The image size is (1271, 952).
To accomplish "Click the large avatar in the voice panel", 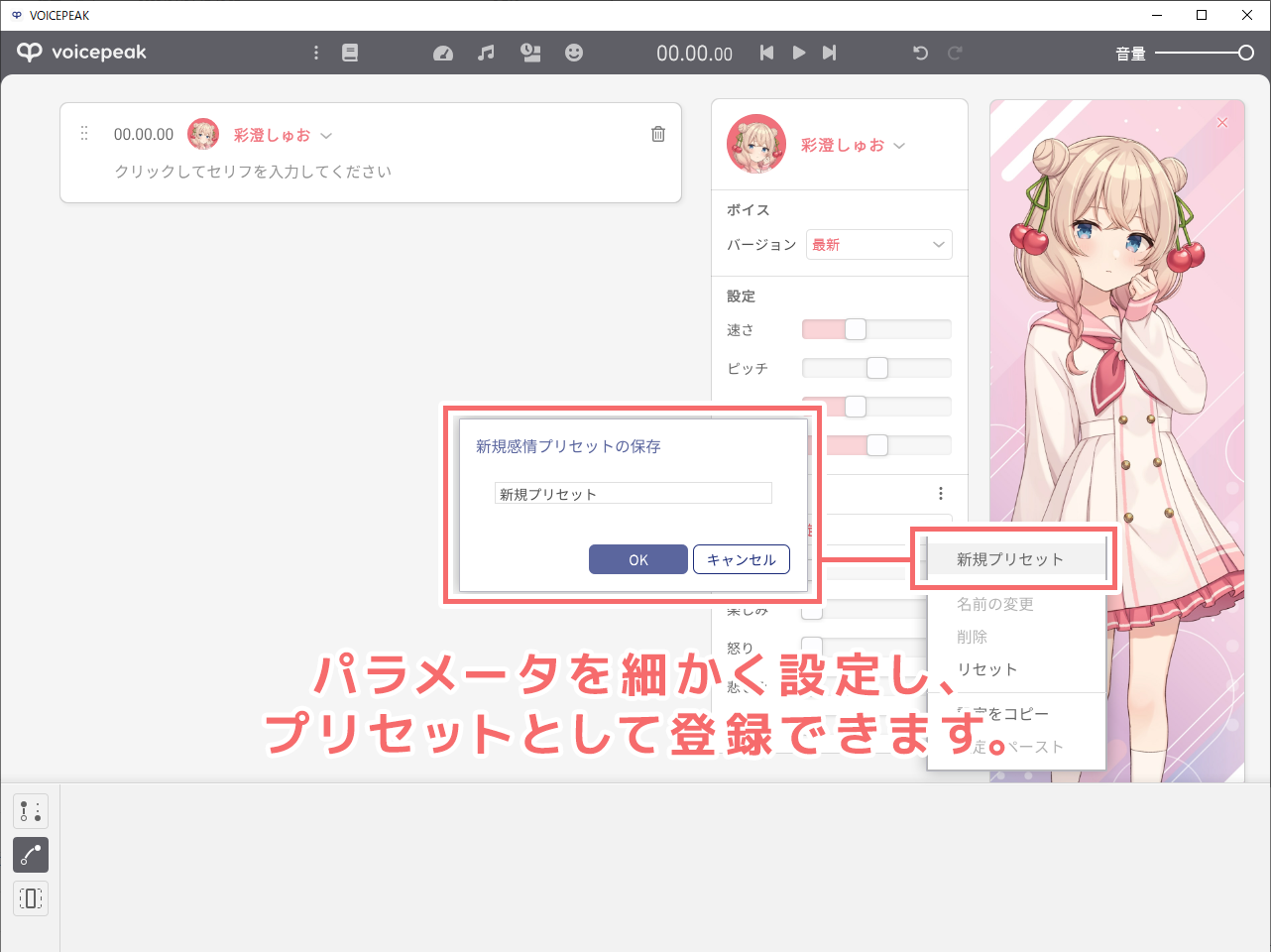I will point(756,144).
